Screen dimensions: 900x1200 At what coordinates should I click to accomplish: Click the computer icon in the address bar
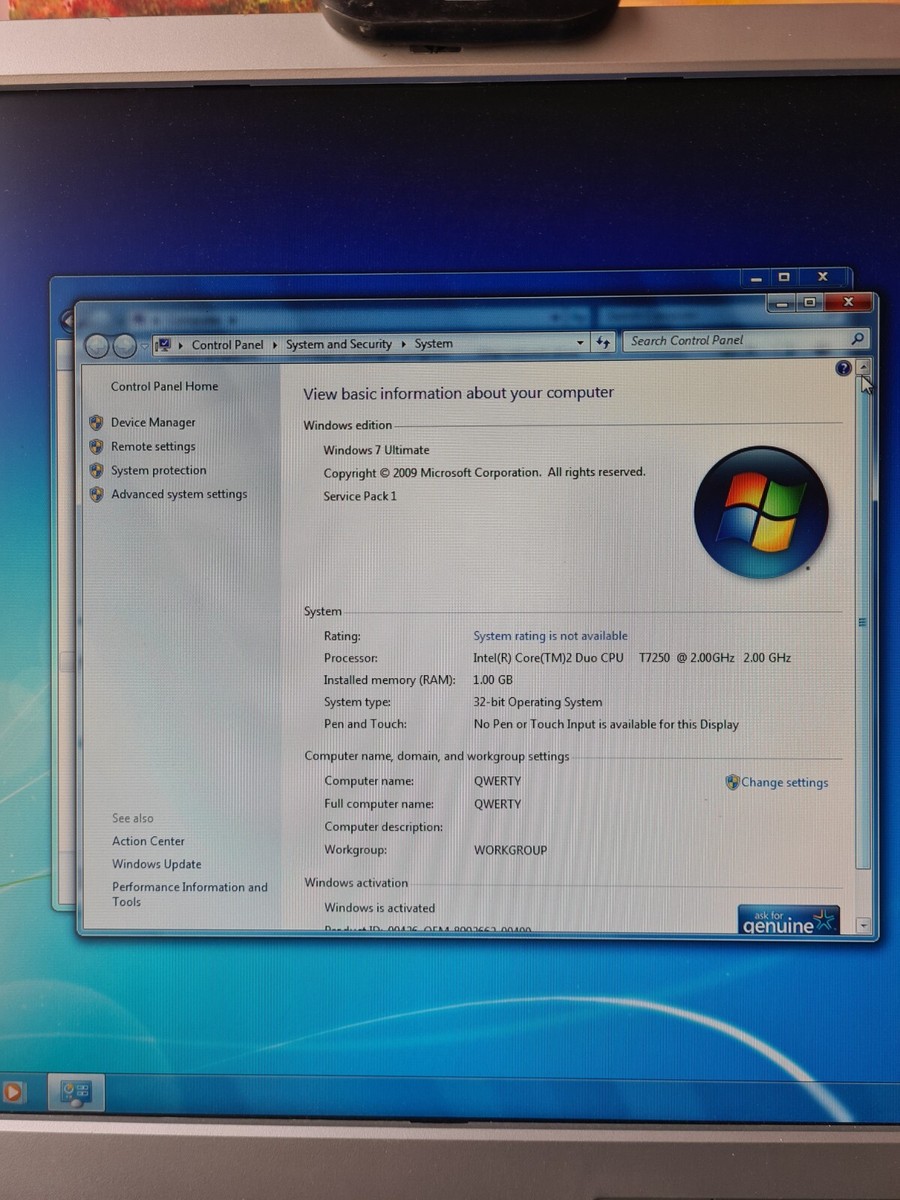(x=163, y=345)
